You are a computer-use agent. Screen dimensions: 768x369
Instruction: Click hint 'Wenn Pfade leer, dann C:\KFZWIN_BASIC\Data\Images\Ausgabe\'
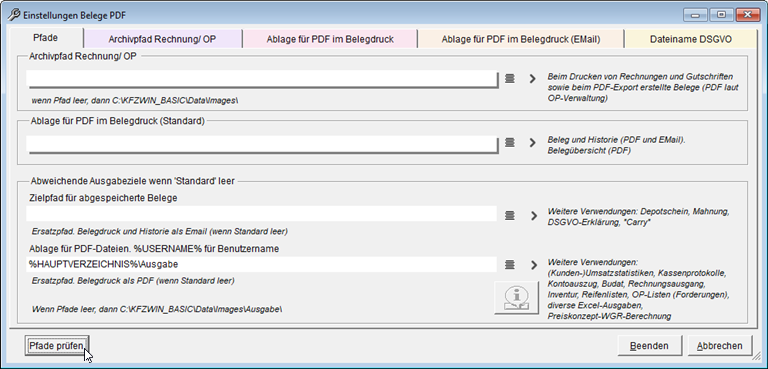pos(157,310)
